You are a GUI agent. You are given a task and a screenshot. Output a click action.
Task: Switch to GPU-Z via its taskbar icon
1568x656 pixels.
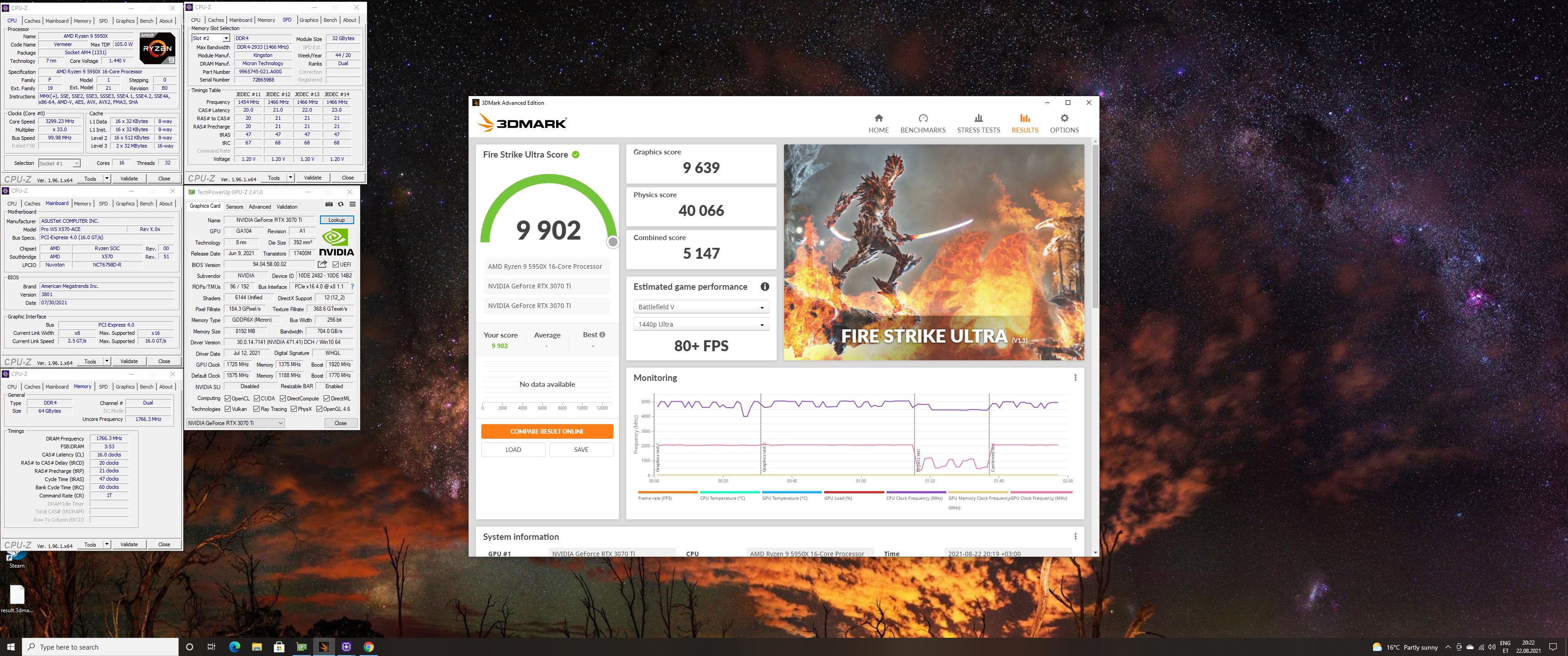(301, 647)
